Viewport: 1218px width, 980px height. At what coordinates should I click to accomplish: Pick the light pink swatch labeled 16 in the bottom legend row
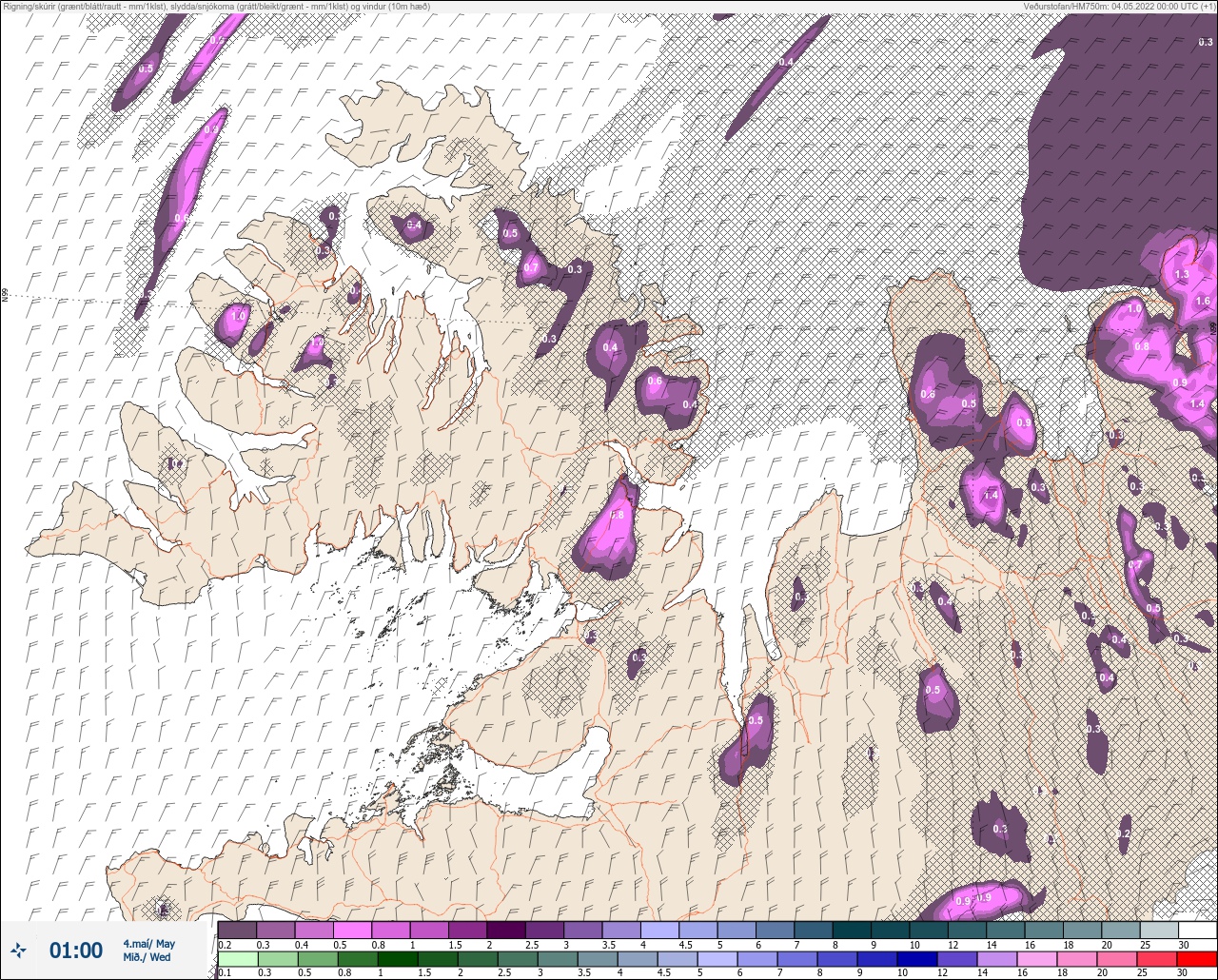1036,958
